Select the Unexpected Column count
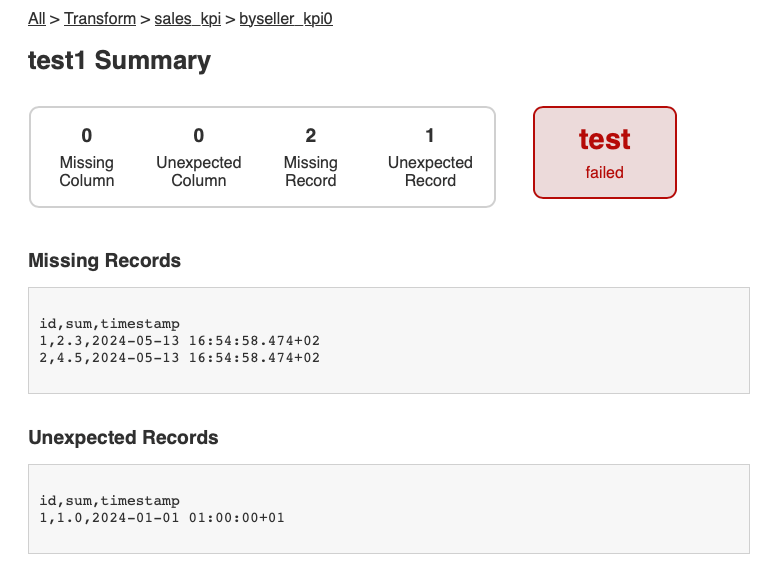Screen dimensions: 783x576 (x=199, y=136)
